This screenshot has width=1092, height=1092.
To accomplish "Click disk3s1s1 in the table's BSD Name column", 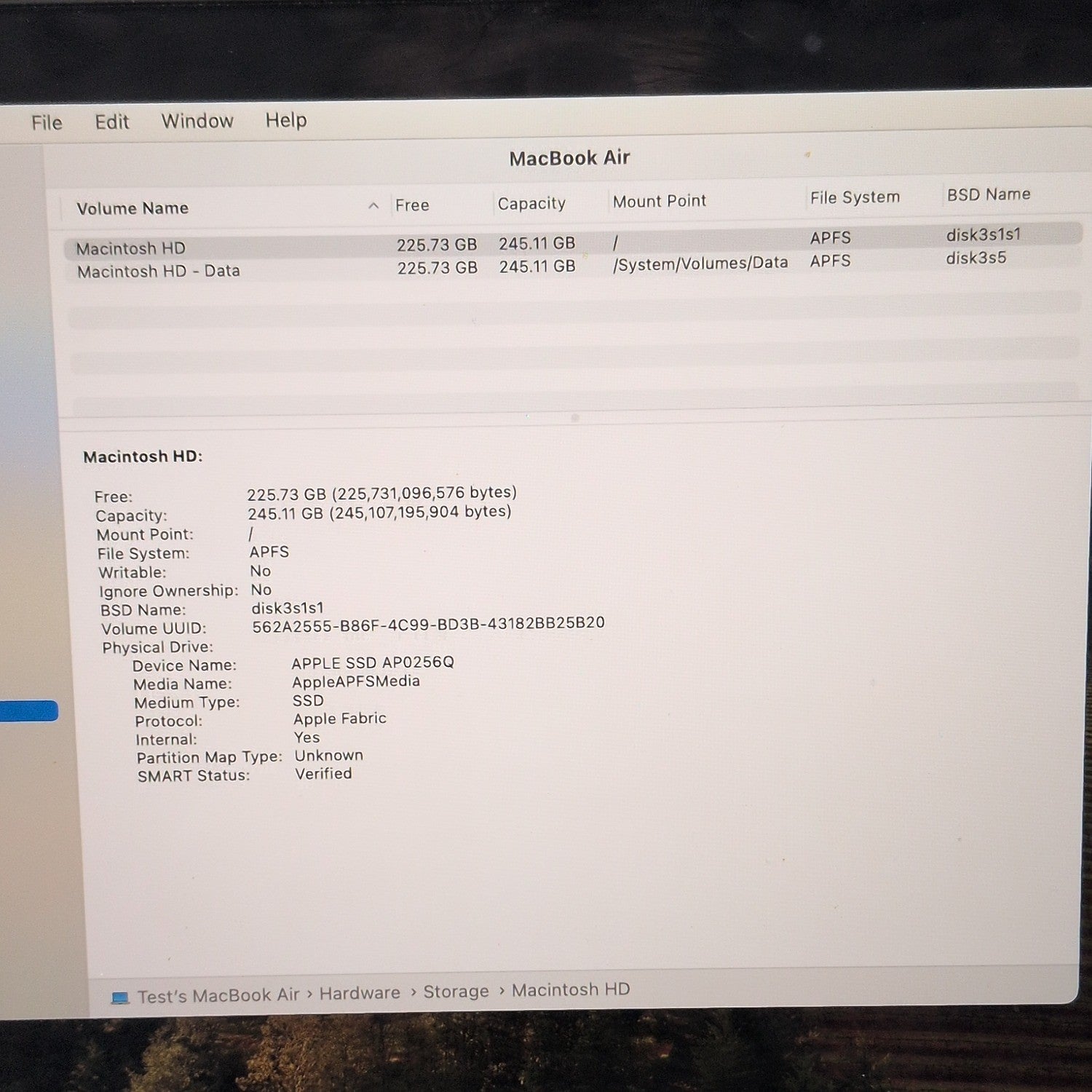I will coord(984,234).
